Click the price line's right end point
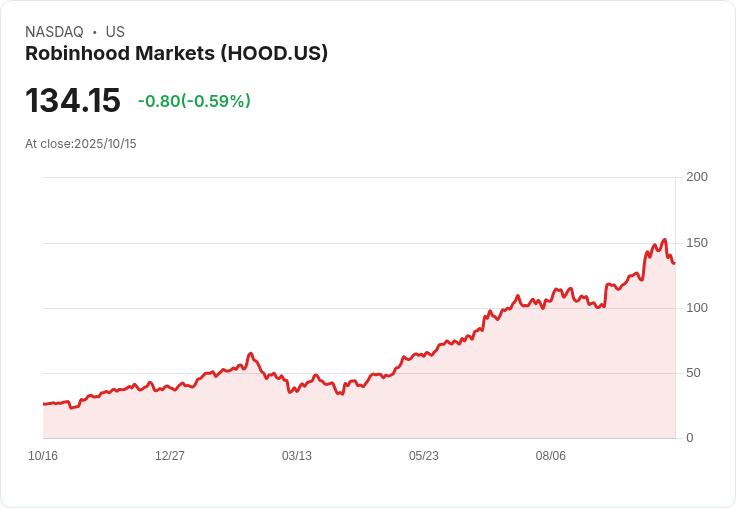736x508 pixels. (x=674, y=263)
